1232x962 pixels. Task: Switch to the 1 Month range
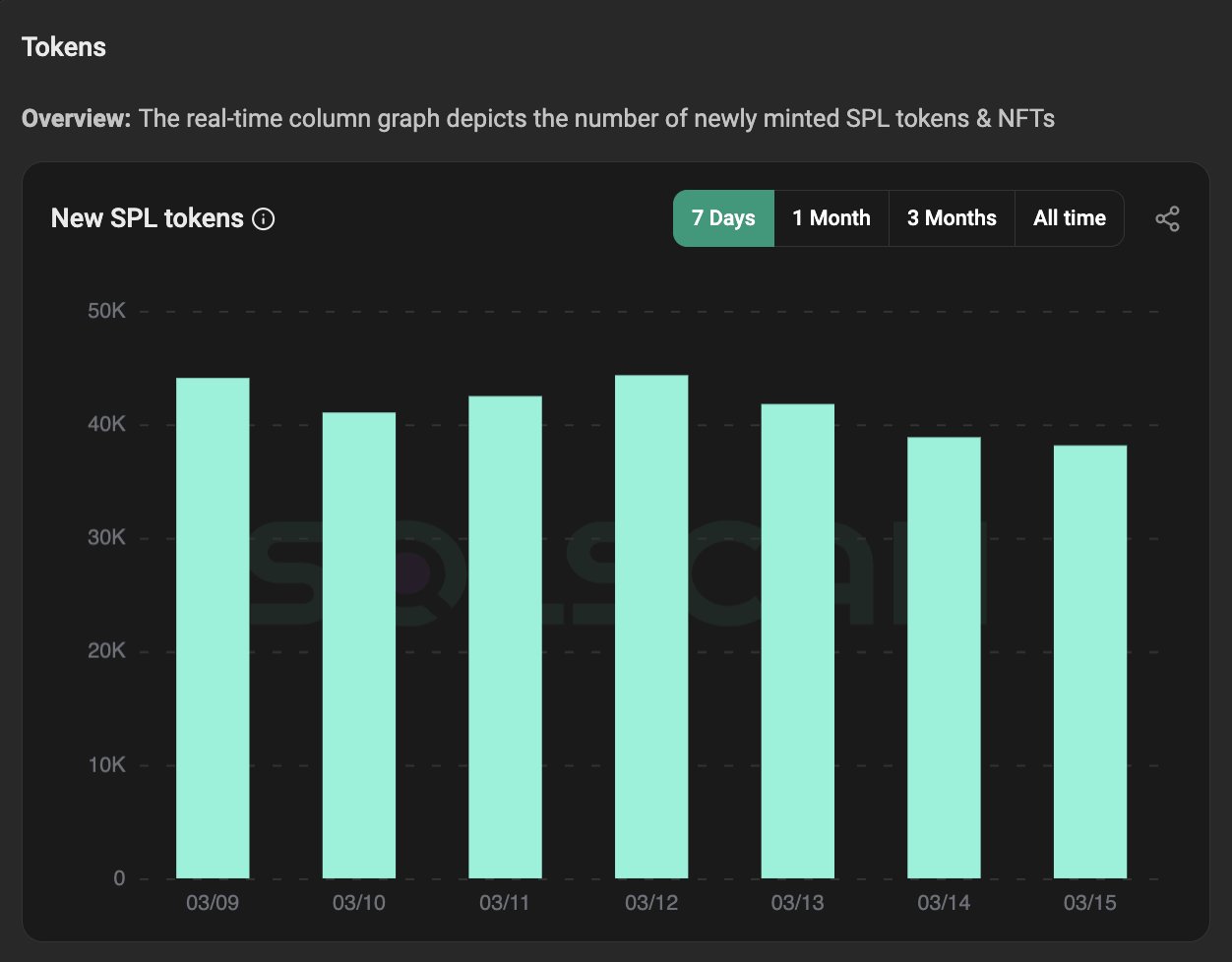[832, 218]
